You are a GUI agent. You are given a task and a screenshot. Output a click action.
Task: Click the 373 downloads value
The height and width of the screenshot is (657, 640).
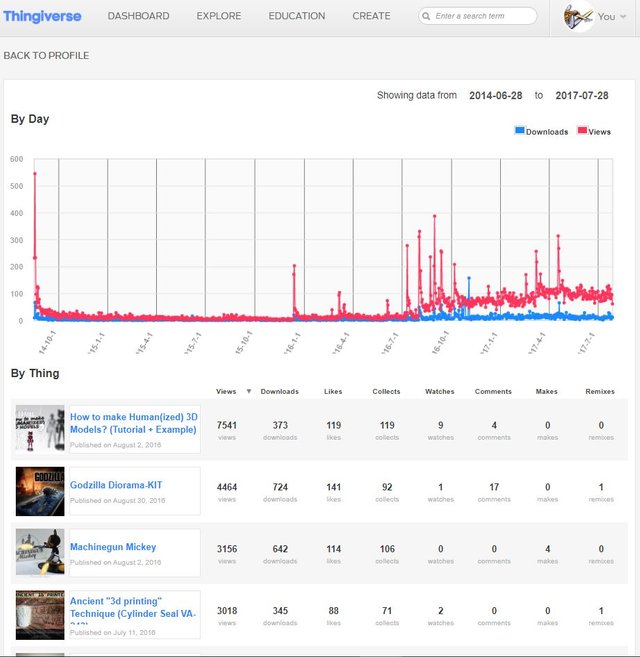click(x=280, y=425)
